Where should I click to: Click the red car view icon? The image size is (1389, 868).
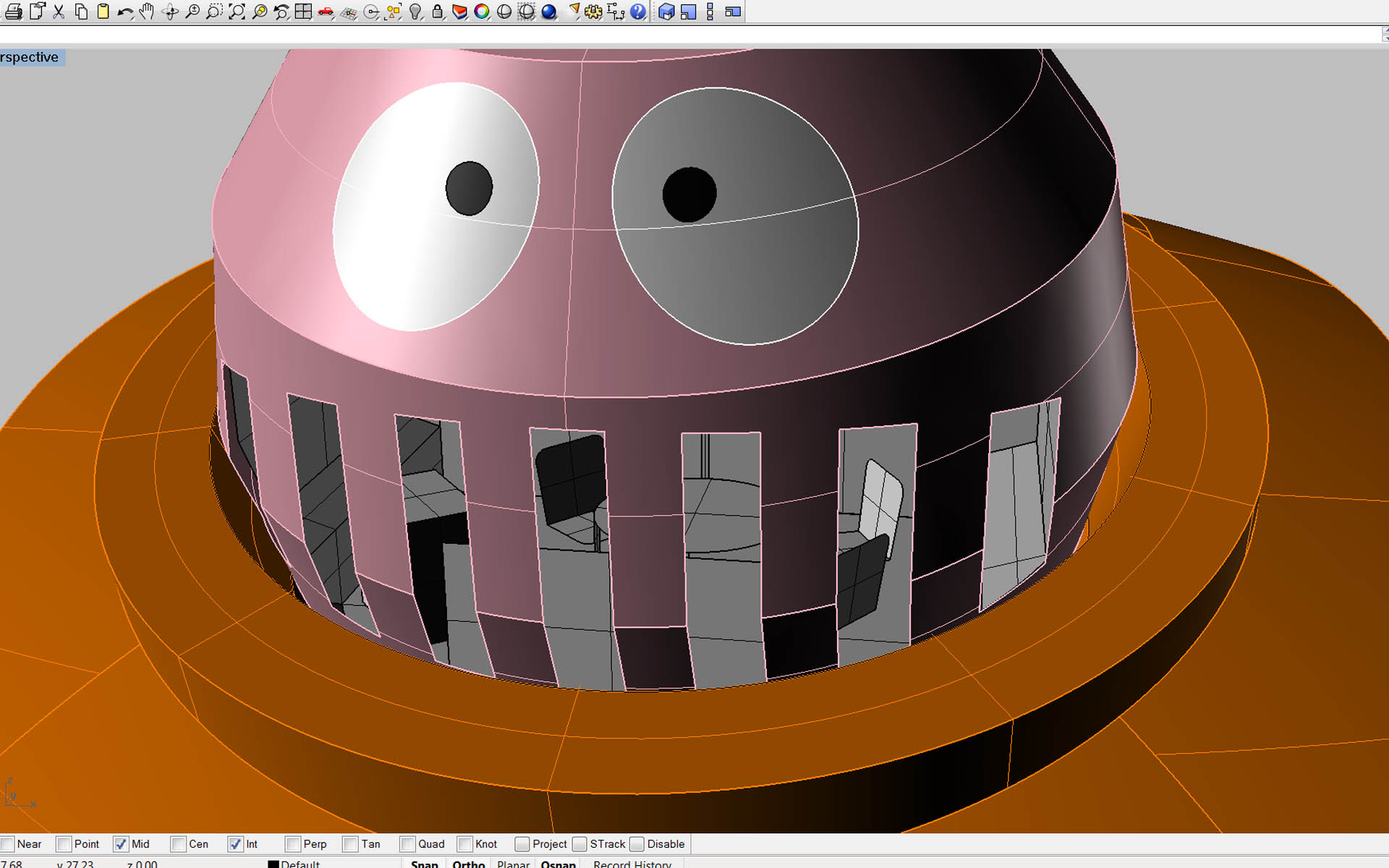click(326, 12)
